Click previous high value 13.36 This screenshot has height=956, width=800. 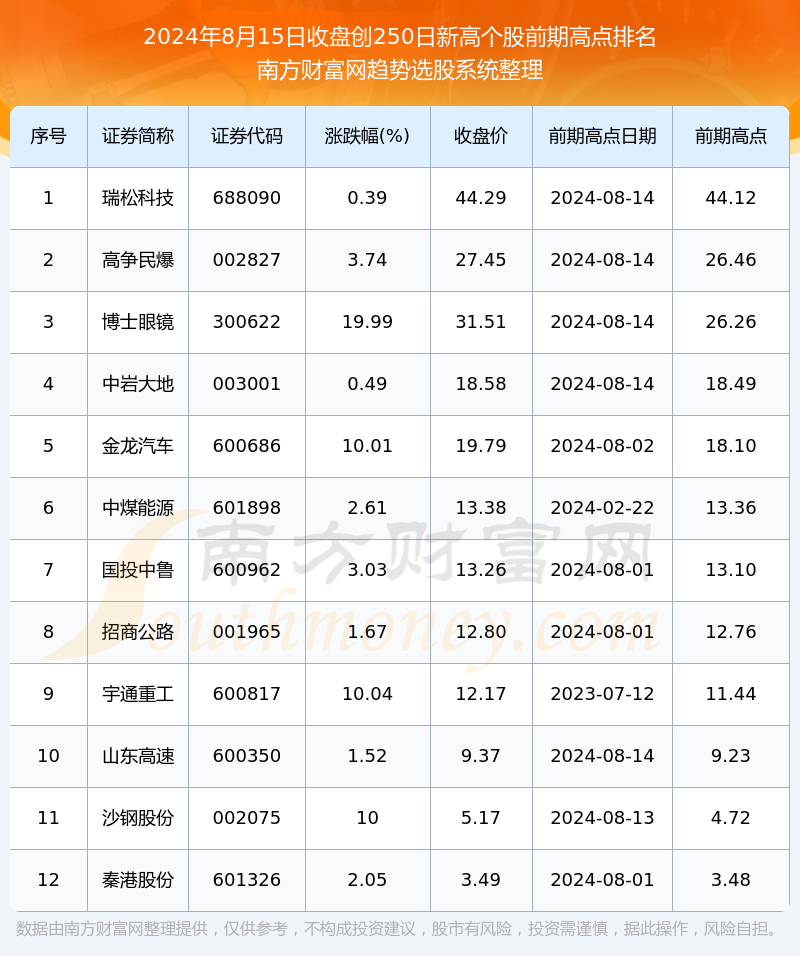coord(730,508)
